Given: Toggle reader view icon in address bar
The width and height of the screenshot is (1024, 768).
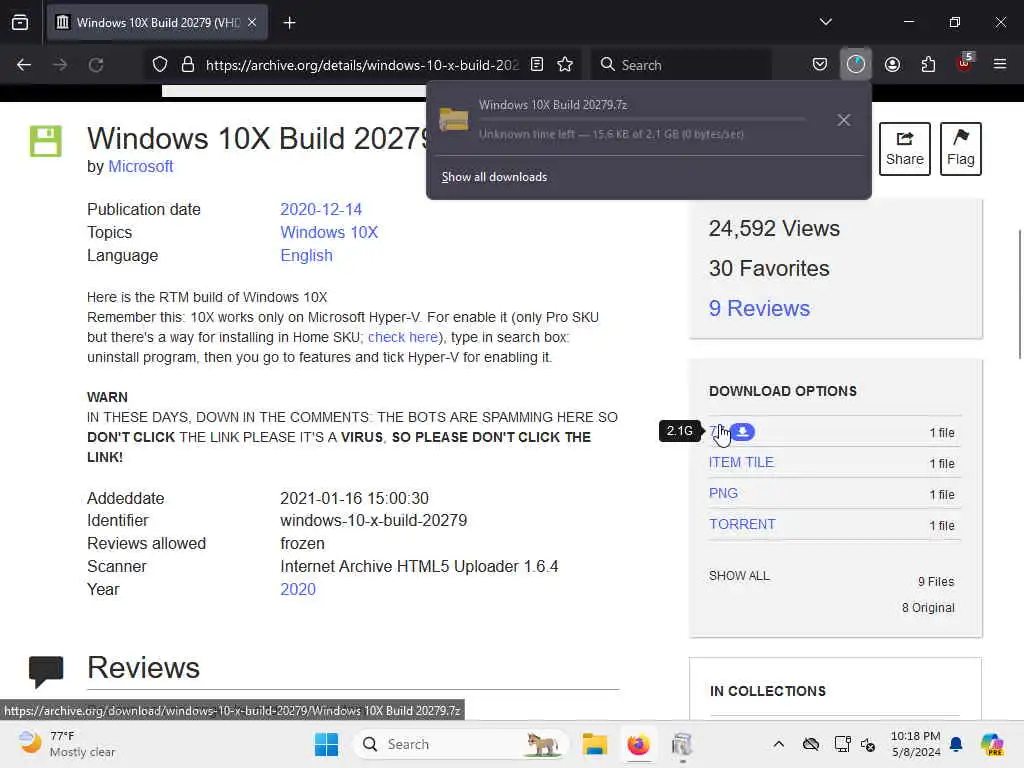Looking at the screenshot, I should click(x=537, y=65).
